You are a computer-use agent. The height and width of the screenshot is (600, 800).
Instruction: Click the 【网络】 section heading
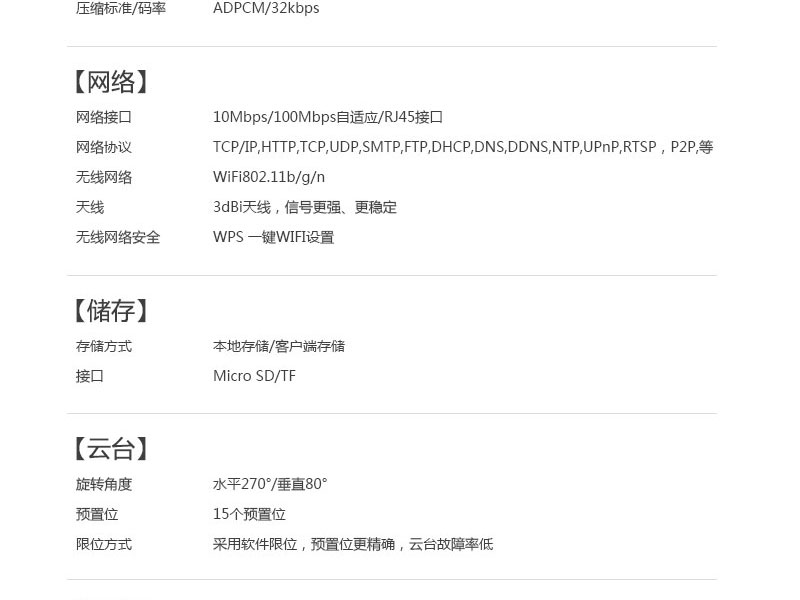click(111, 82)
